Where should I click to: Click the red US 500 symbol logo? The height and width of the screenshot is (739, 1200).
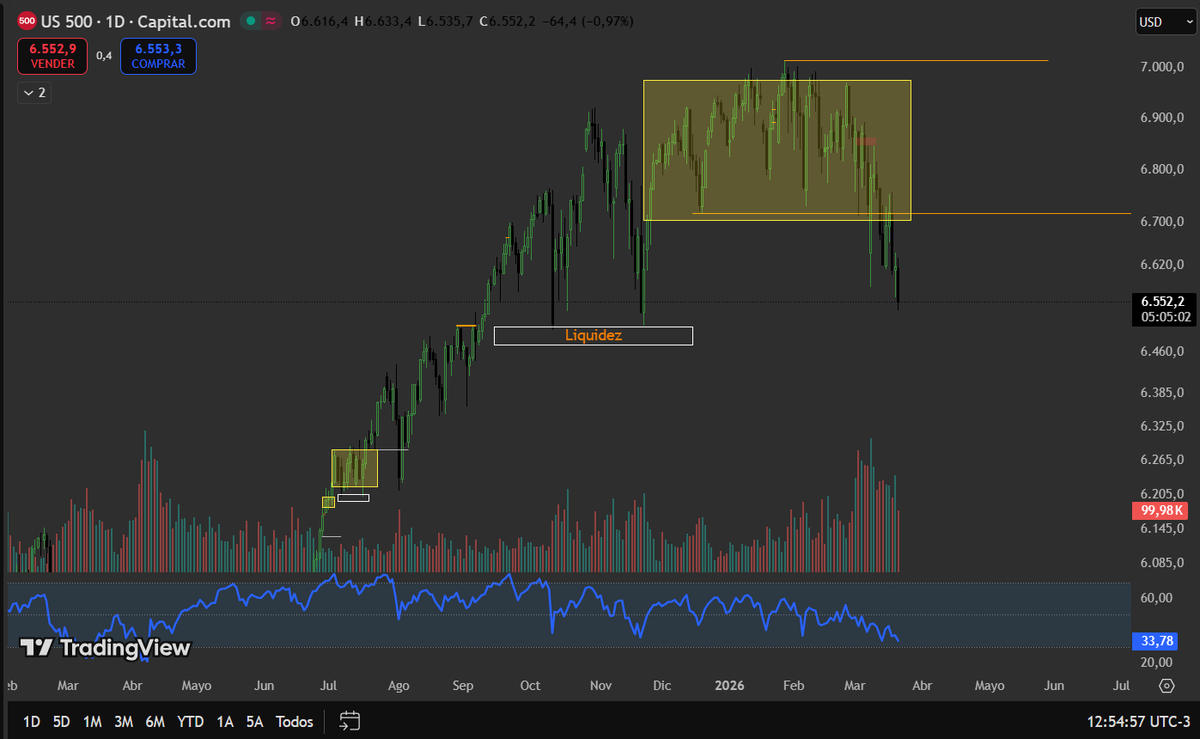[x=27, y=21]
